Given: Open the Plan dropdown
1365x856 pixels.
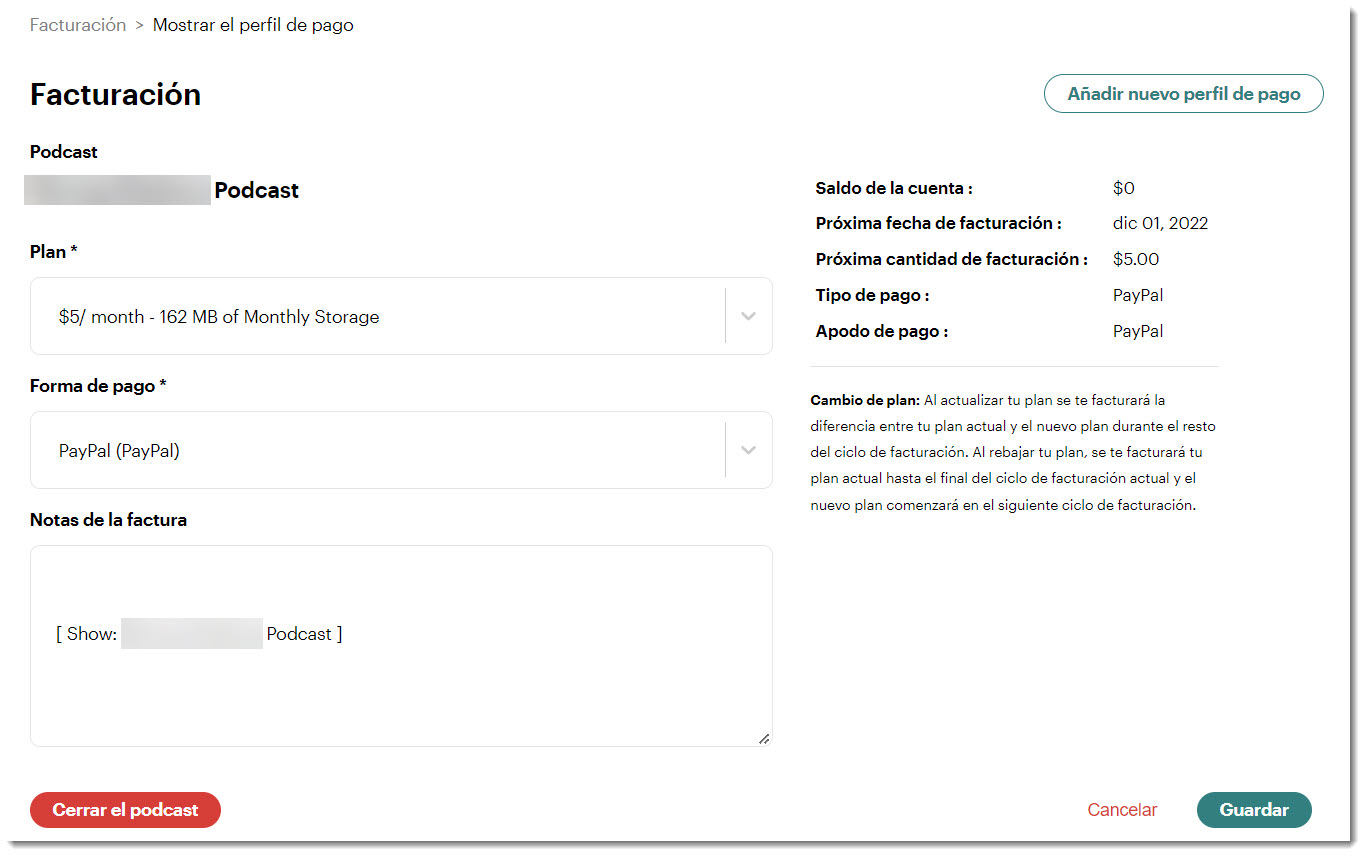Looking at the screenshot, I should point(401,316).
